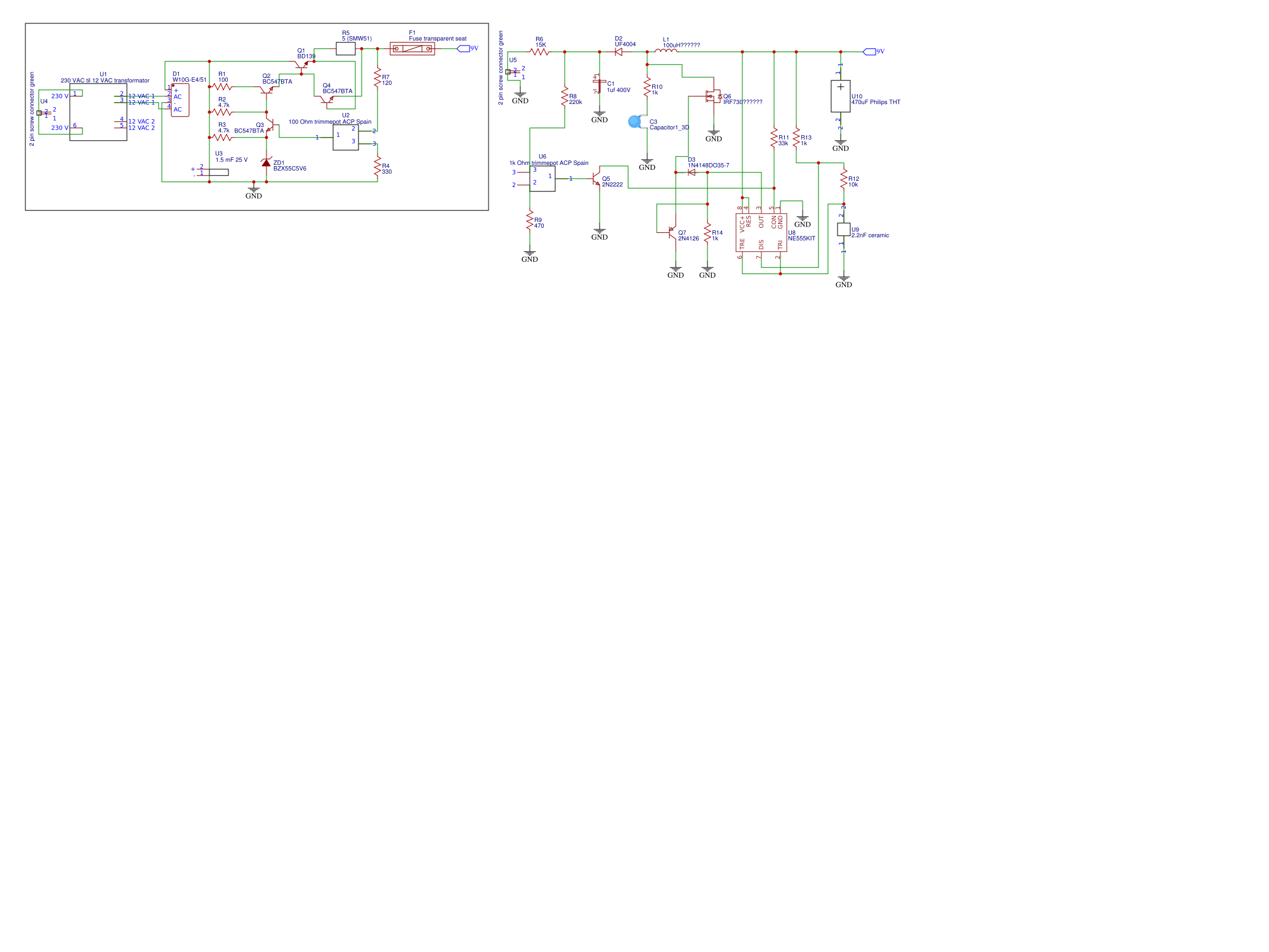Click the Q1 BD139 transistor

(301, 63)
